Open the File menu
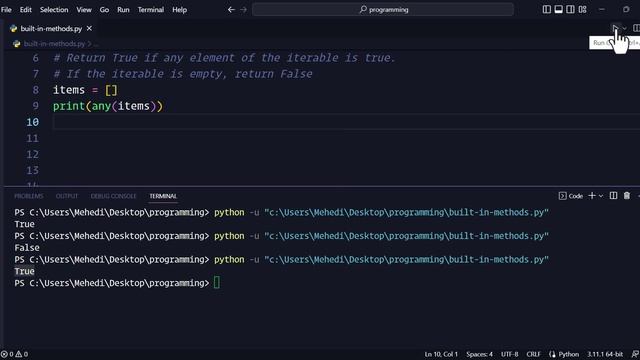 (x=6, y=9)
